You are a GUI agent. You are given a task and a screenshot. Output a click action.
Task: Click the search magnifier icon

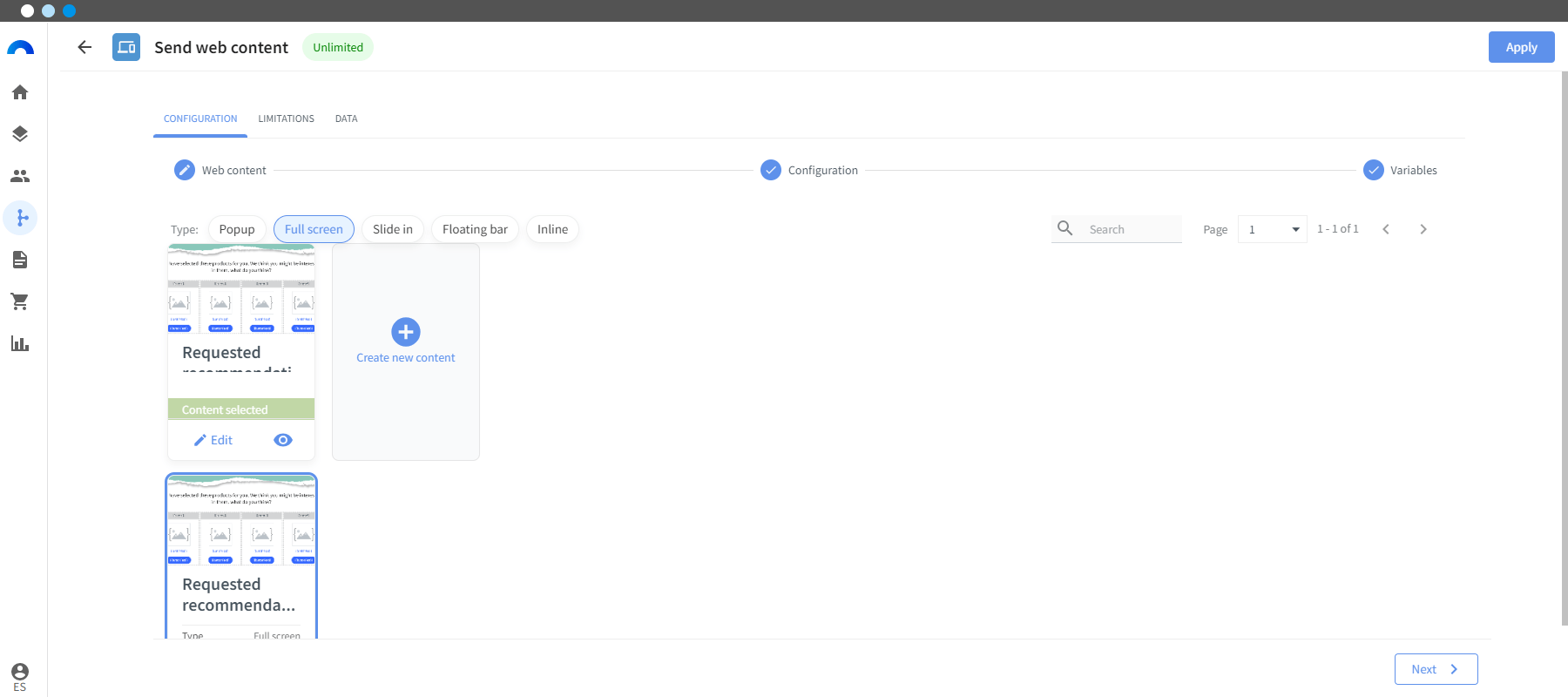pos(1065,228)
